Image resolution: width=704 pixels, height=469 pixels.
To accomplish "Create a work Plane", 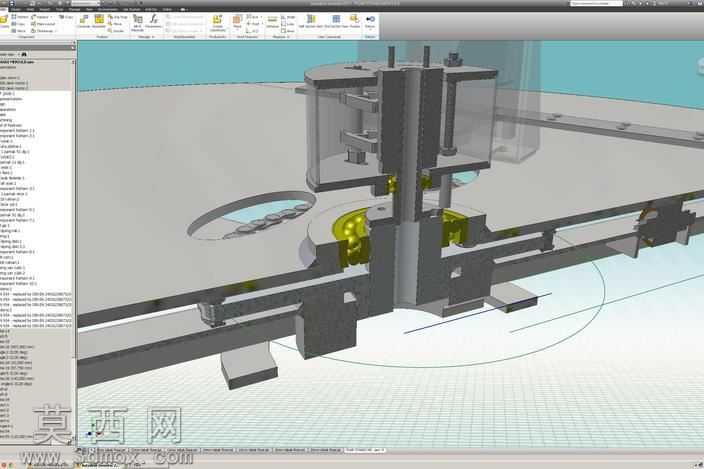I will pos(237,21).
